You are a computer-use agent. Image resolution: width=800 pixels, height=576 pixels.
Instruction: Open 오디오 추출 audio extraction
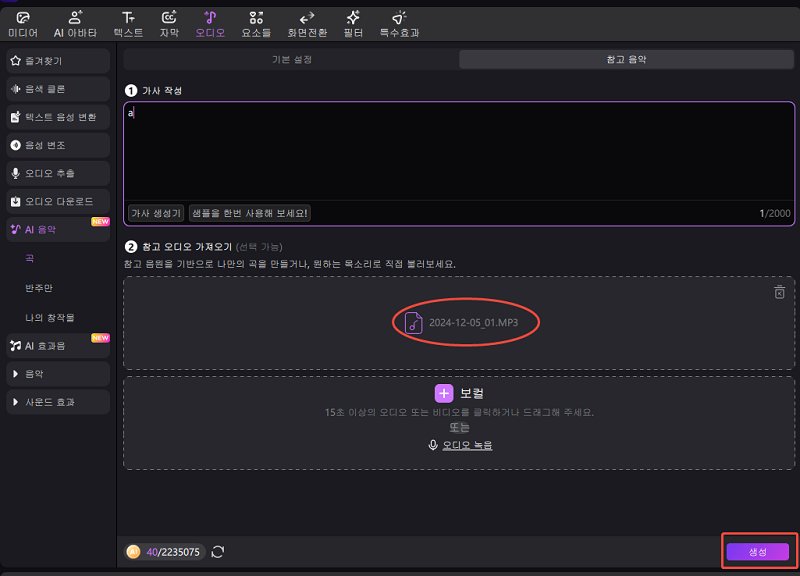pyautogui.click(x=58, y=173)
